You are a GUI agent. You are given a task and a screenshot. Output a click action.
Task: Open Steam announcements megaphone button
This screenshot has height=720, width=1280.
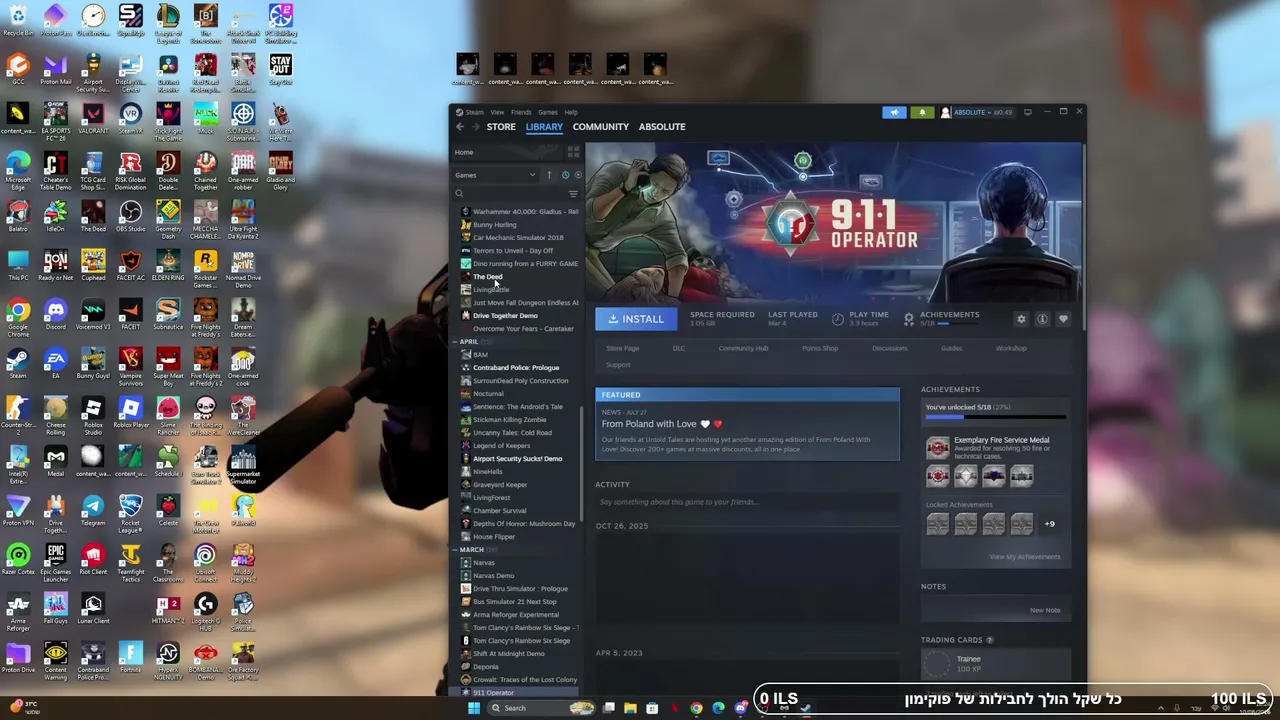(x=894, y=112)
